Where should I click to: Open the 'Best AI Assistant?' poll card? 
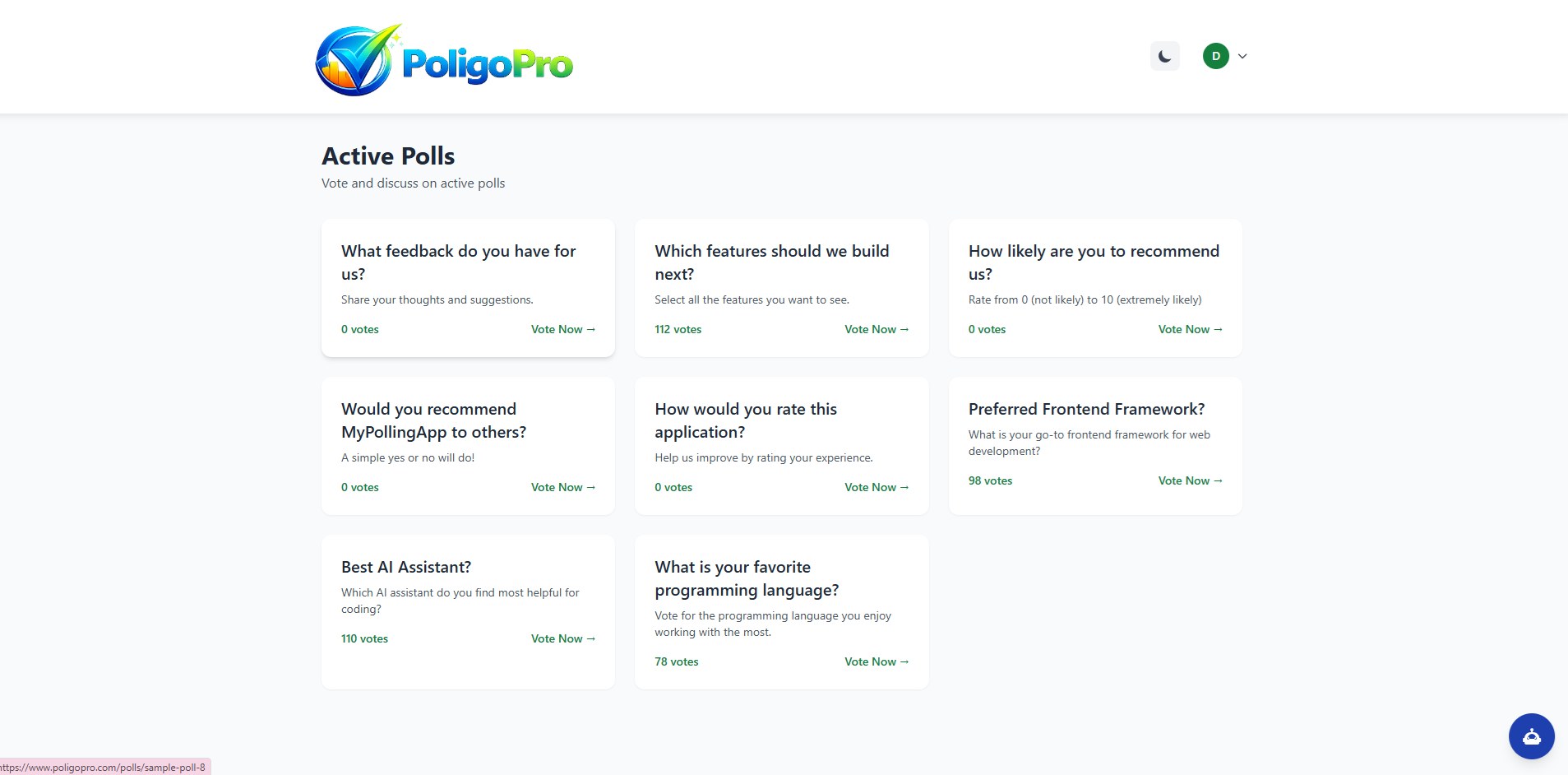tap(468, 612)
